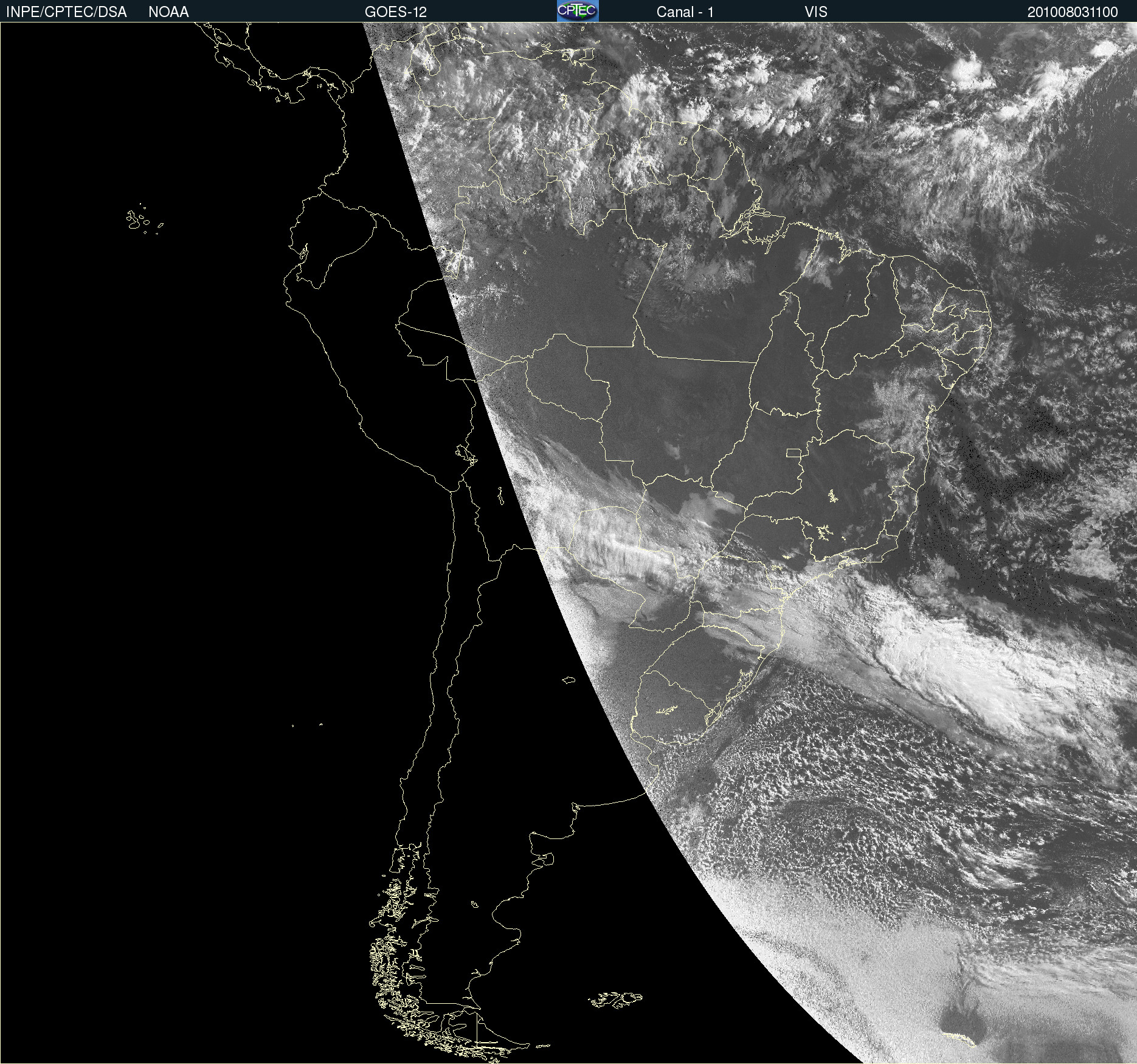This screenshot has width=1137, height=1064.
Task: Click the NOAA label in header
Action: pos(168,12)
